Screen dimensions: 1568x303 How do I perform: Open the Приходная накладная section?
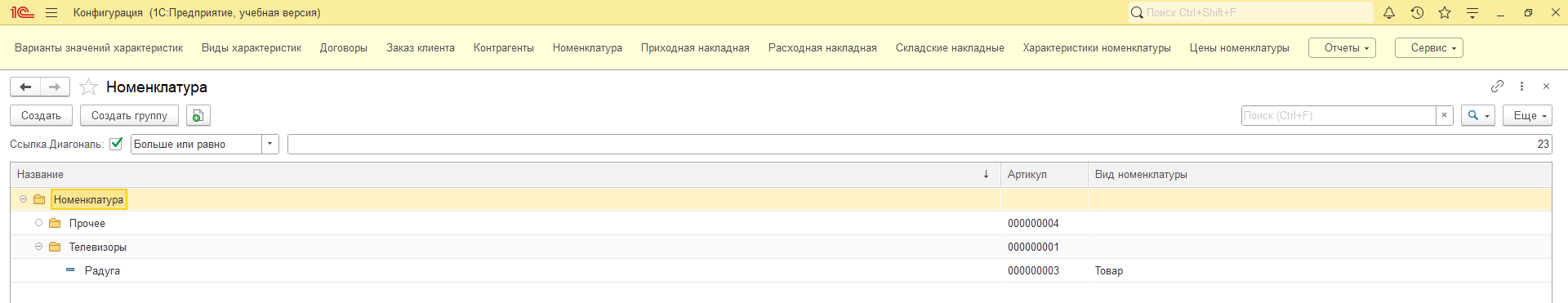tap(695, 47)
